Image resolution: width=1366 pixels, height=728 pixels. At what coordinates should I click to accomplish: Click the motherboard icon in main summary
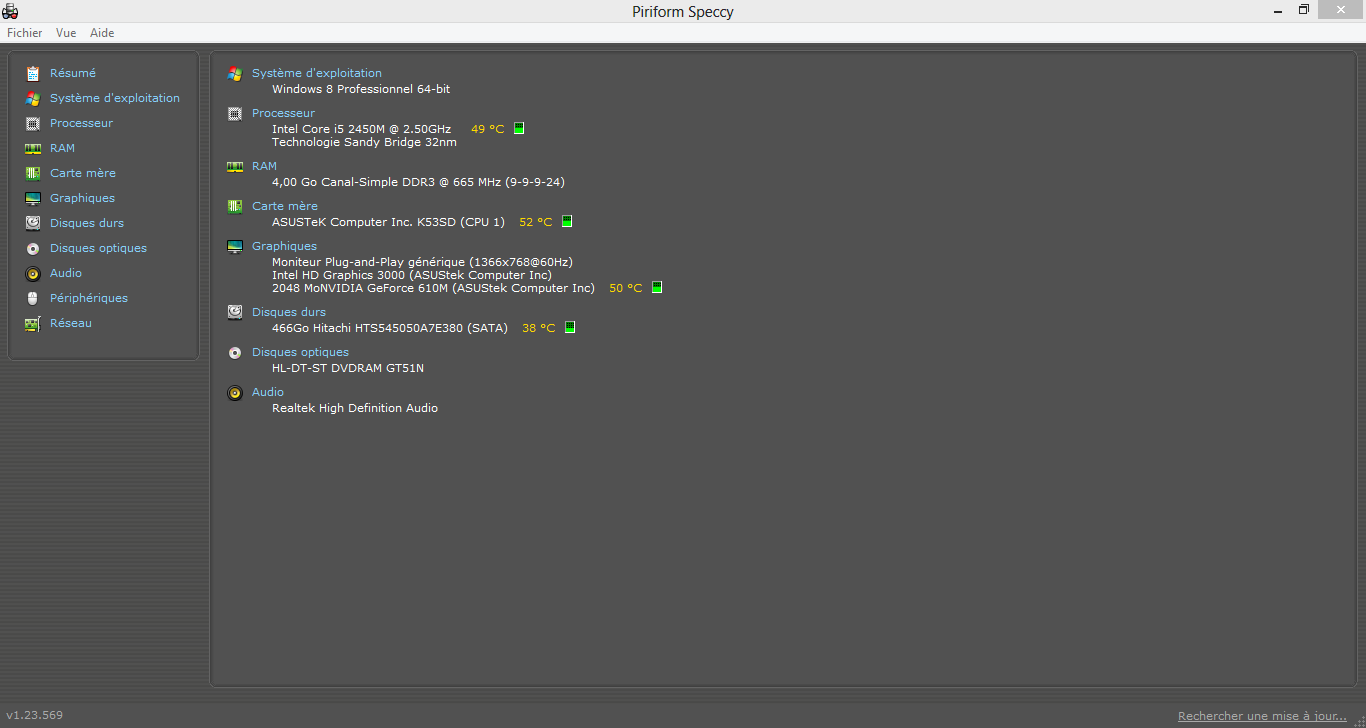[x=235, y=206]
